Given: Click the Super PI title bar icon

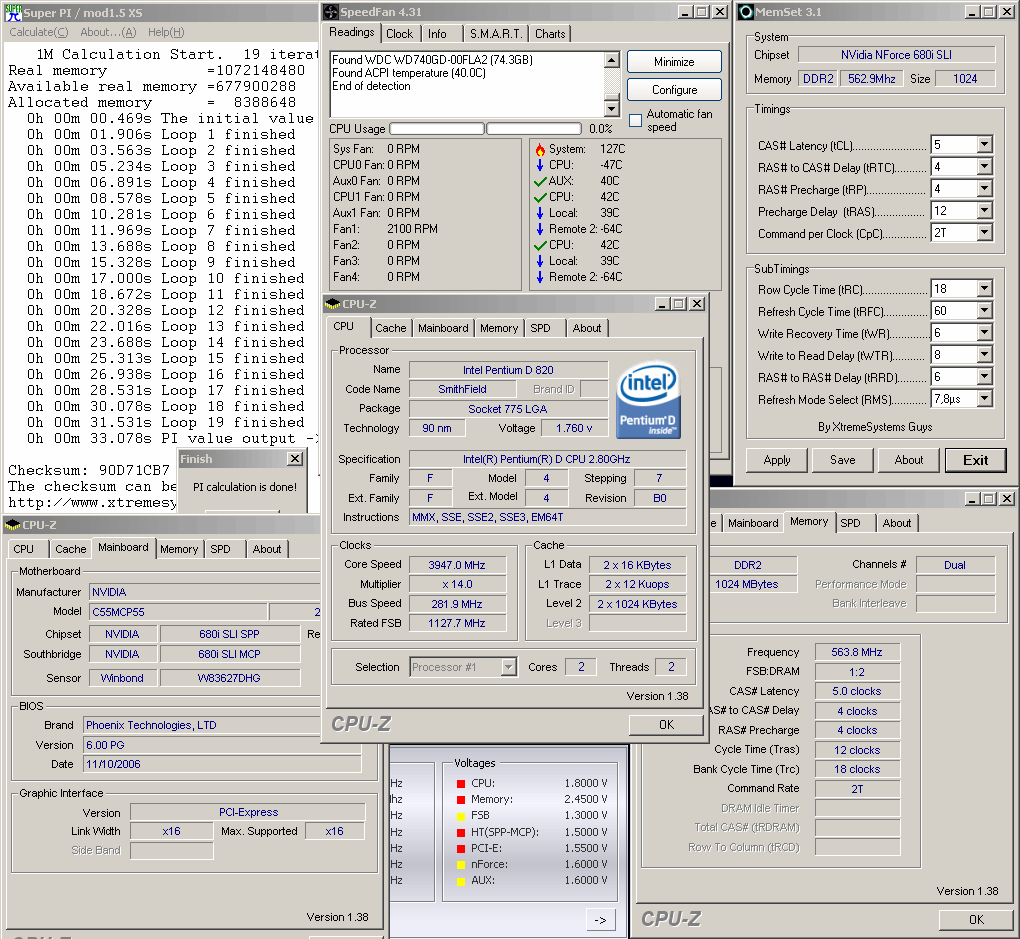Looking at the screenshot, I should coord(13,12).
